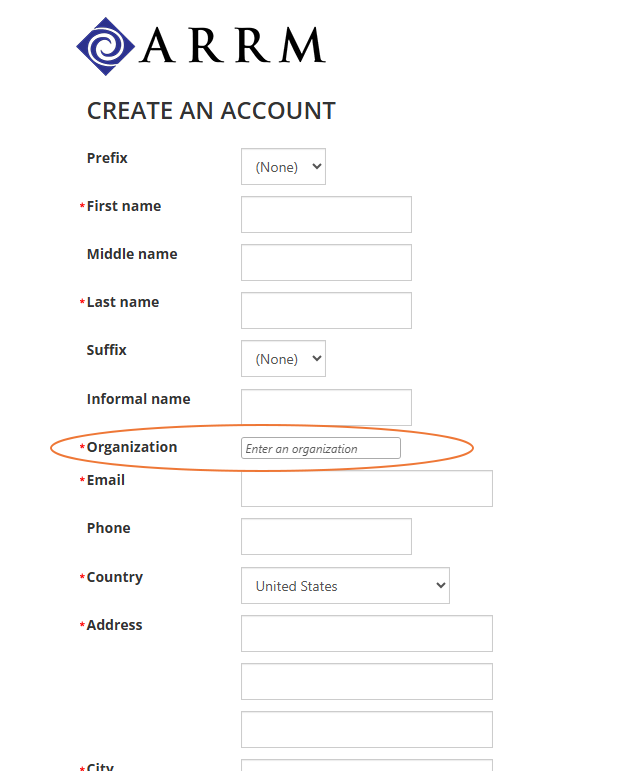Focus the Middle name text box
The width and height of the screenshot is (624, 771).
point(326,262)
